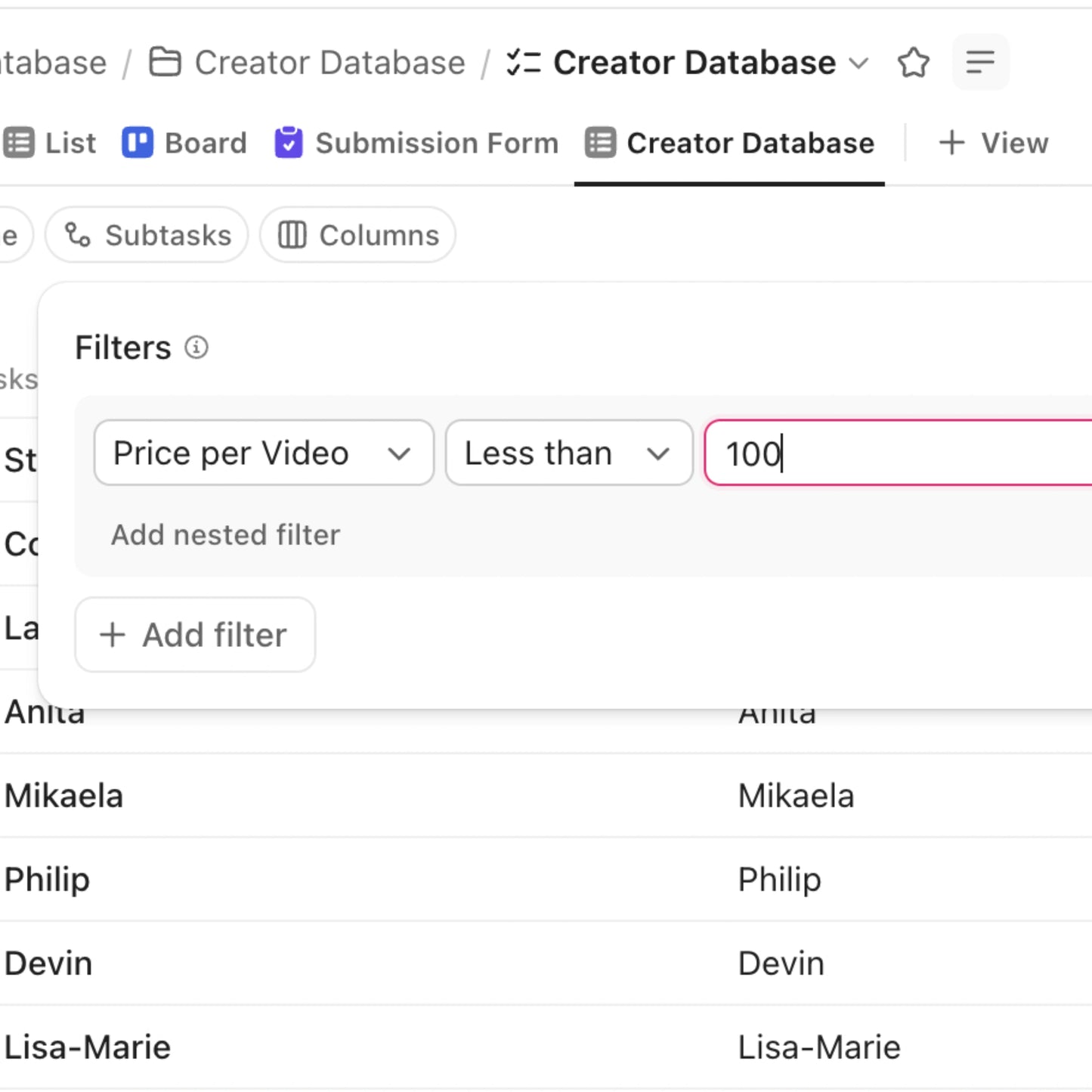Click the checklist icon beside the bold title
The height and width of the screenshot is (1092, 1092).
[523, 62]
